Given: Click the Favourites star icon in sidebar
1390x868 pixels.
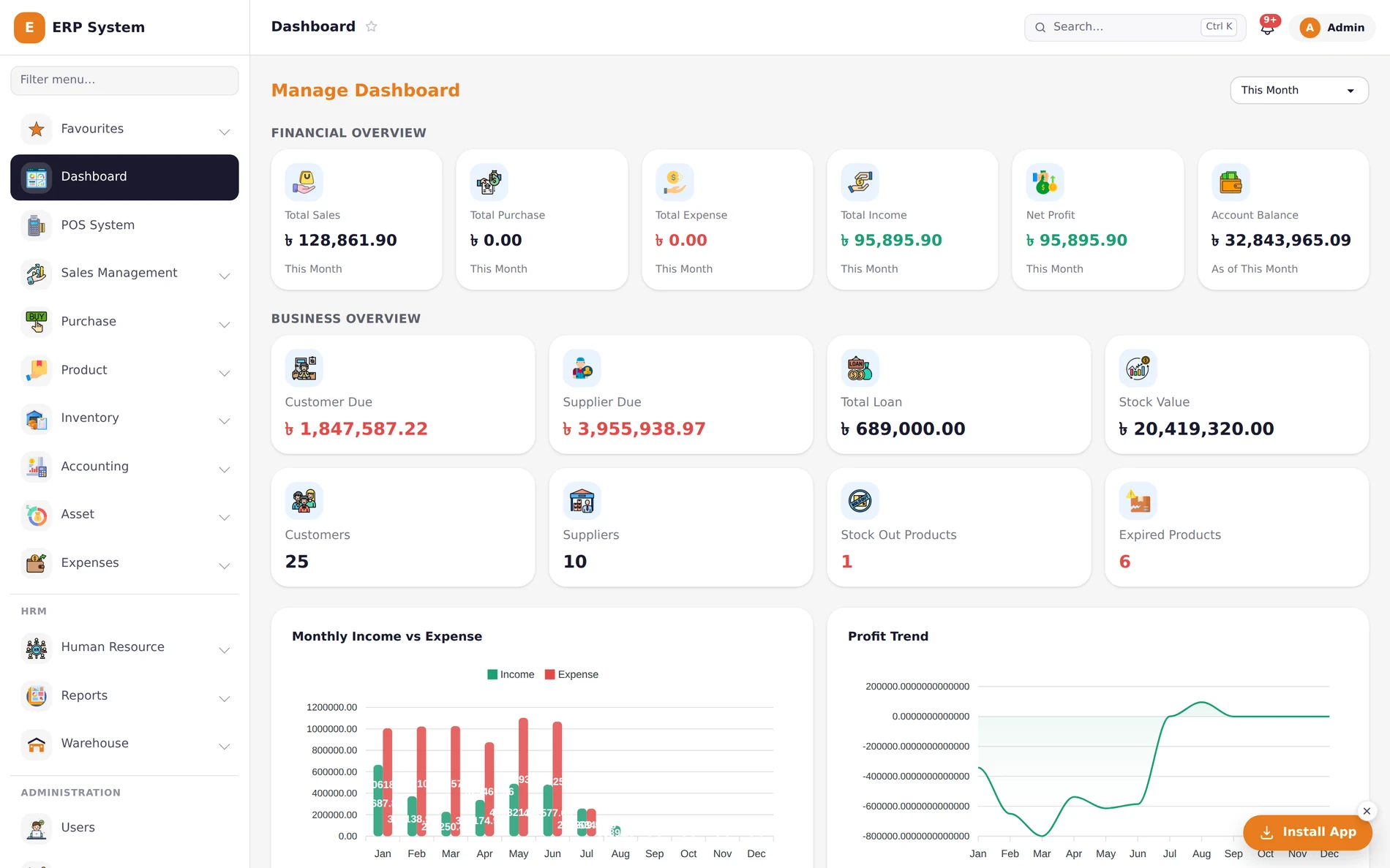Looking at the screenshot, I should (37, 129).
